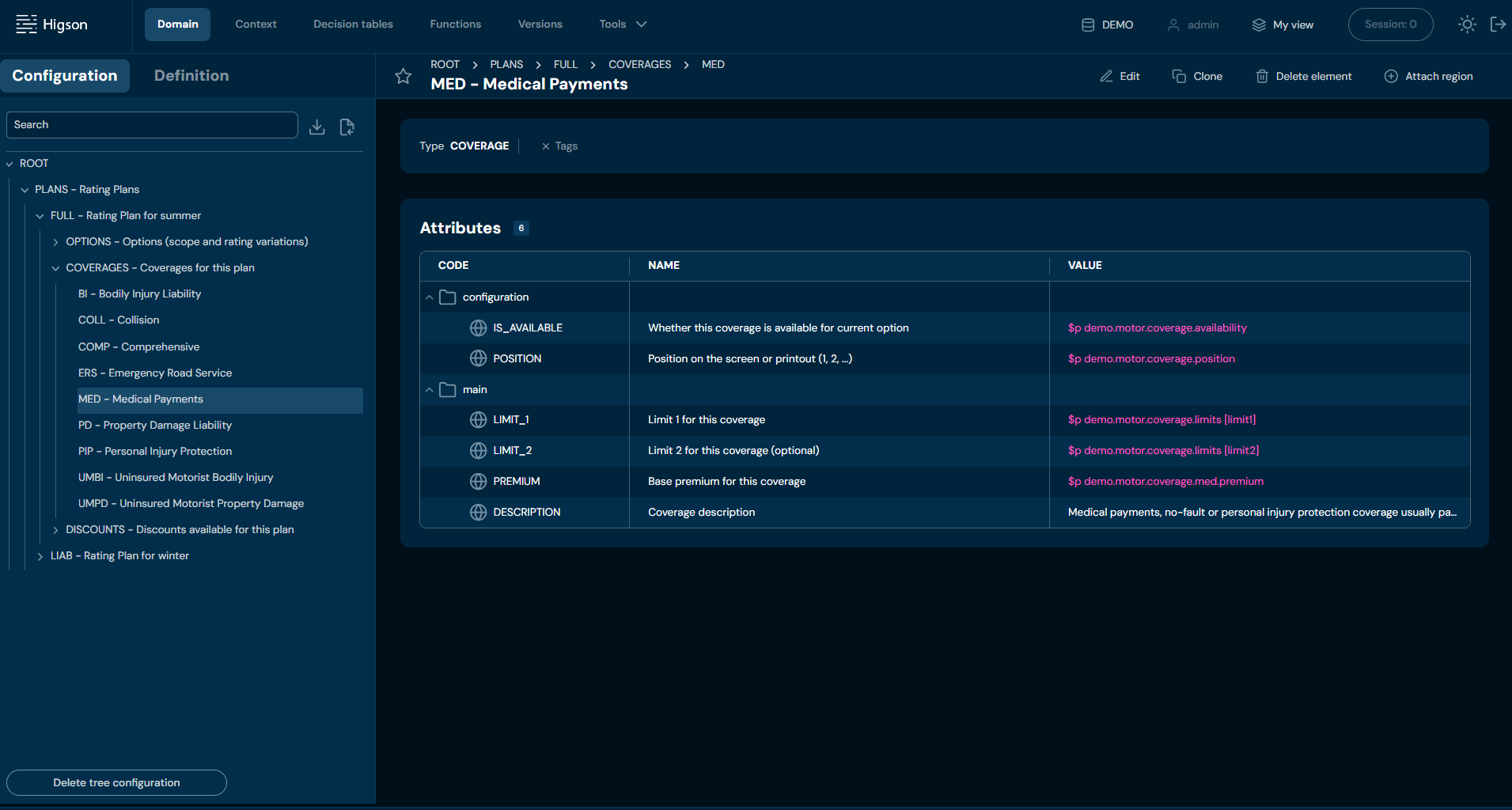This screenshot has height=810, width=1512.
Task: Collapse the configuration attribute group
Action: (x=429, y=297)
